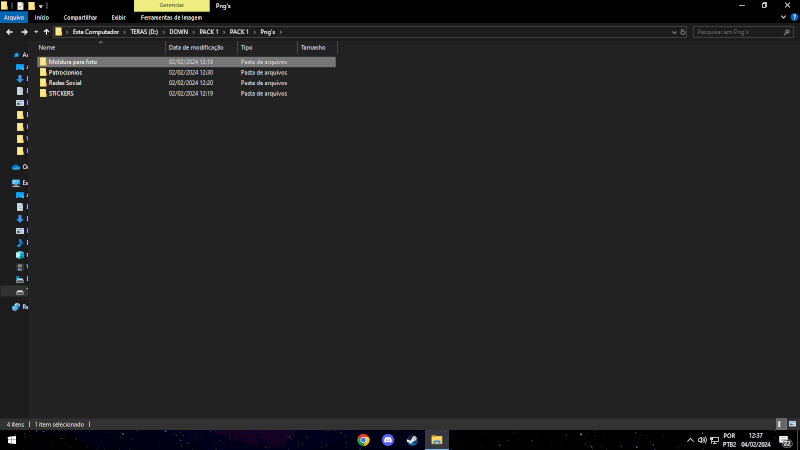Switch to details view icon in status bar
This screenshot has width=800, height=450.
[780, 424]
